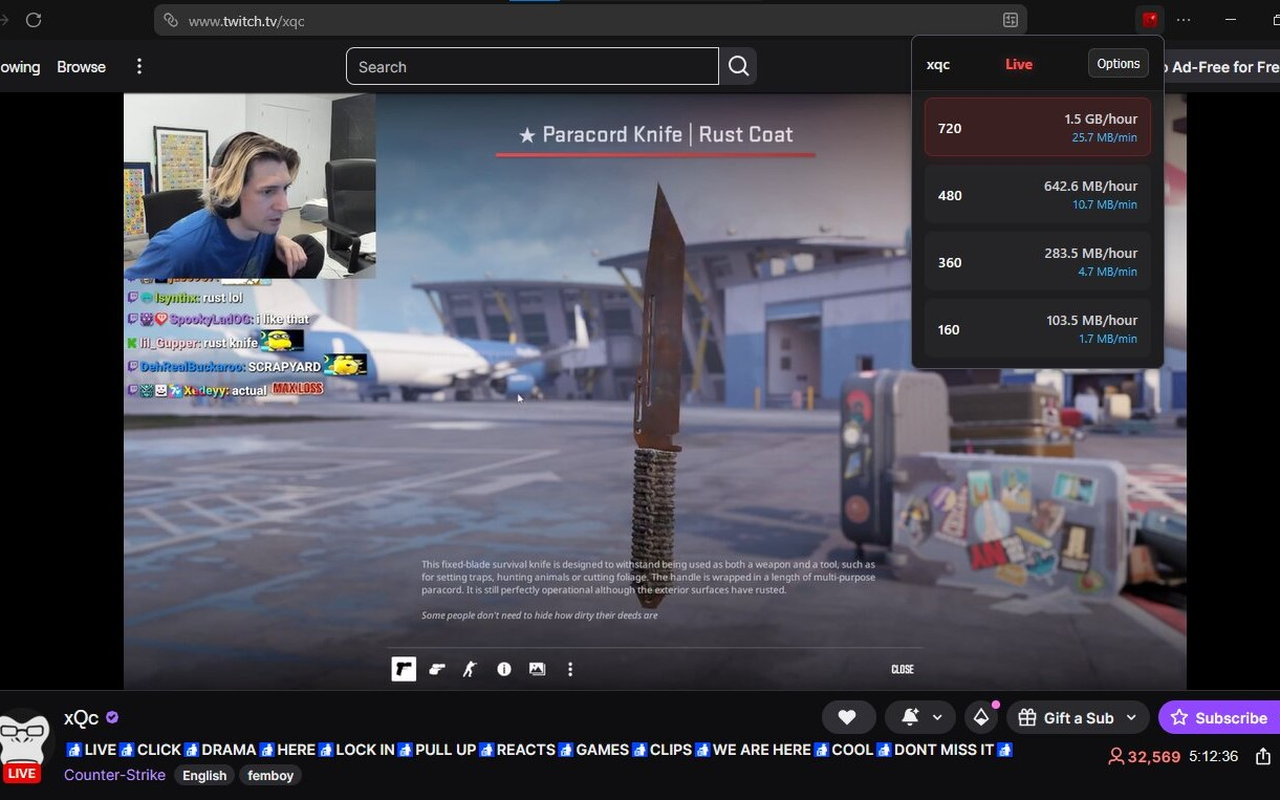Open the xQc channel name link
Screen dimensions: 1280x800
[81, 718]
